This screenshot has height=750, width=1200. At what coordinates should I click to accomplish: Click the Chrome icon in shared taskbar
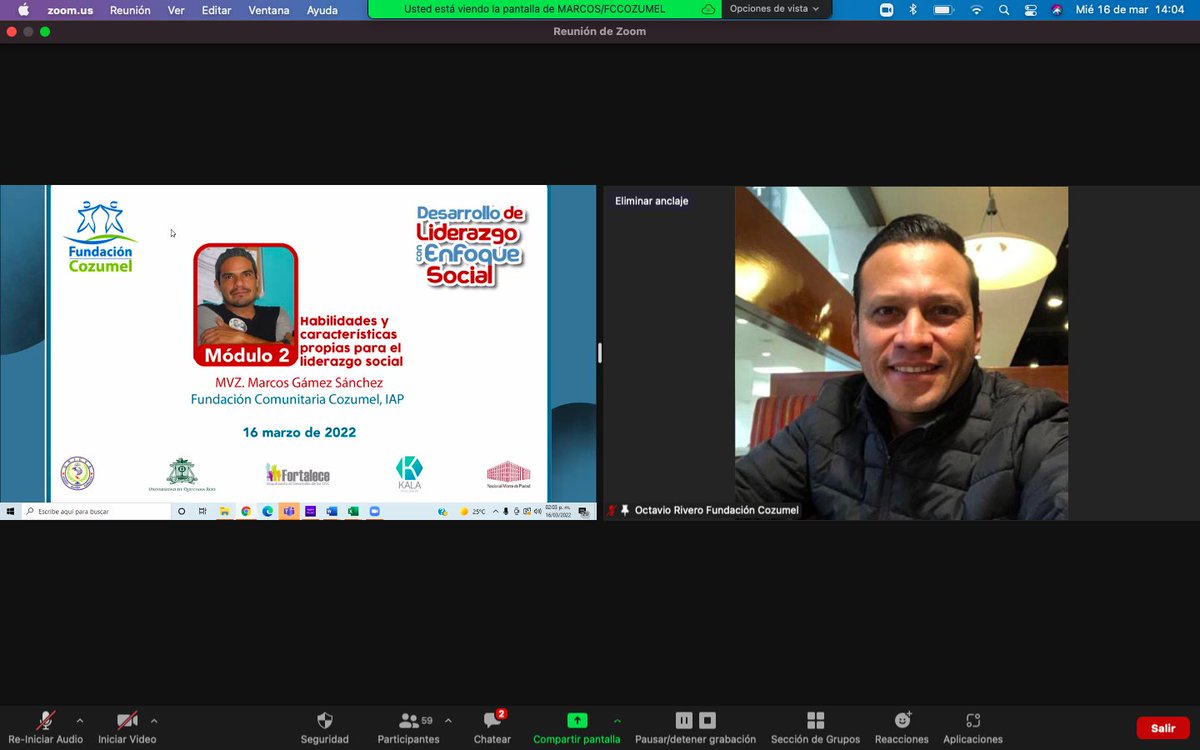tap(246, 511)
